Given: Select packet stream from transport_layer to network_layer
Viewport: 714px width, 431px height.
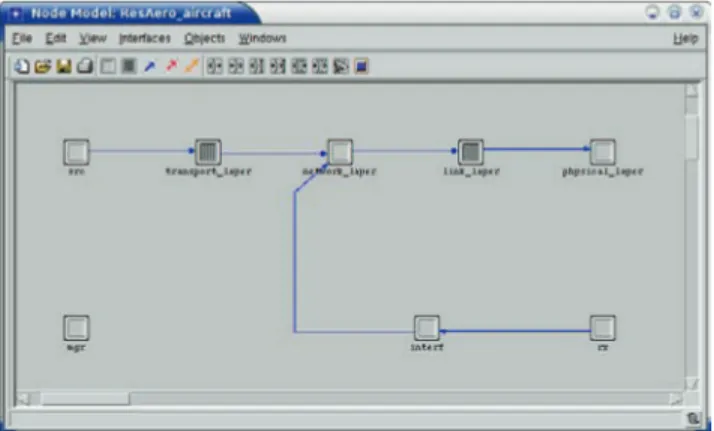Looking at the screenshot, I should coord(274,153).
